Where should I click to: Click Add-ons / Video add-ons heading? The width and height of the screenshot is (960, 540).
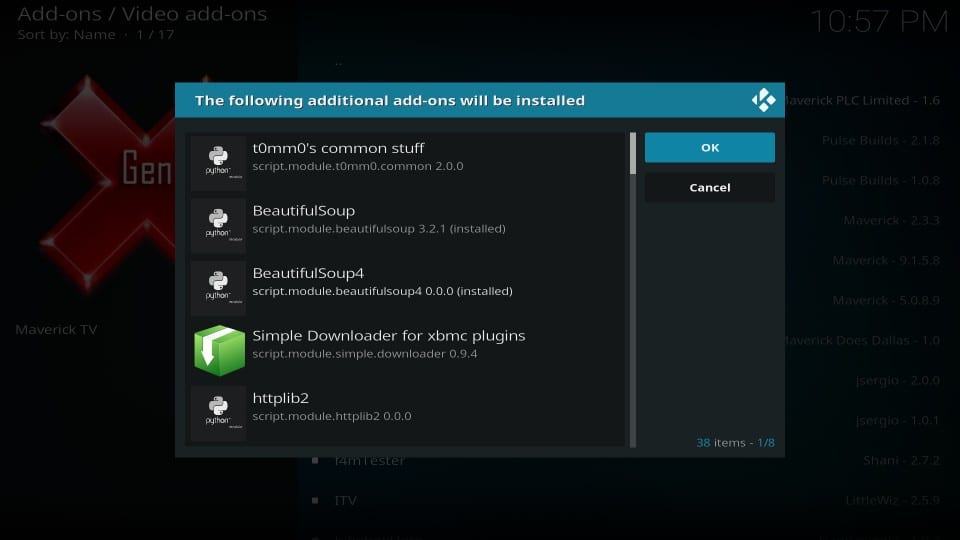[142, 13]
